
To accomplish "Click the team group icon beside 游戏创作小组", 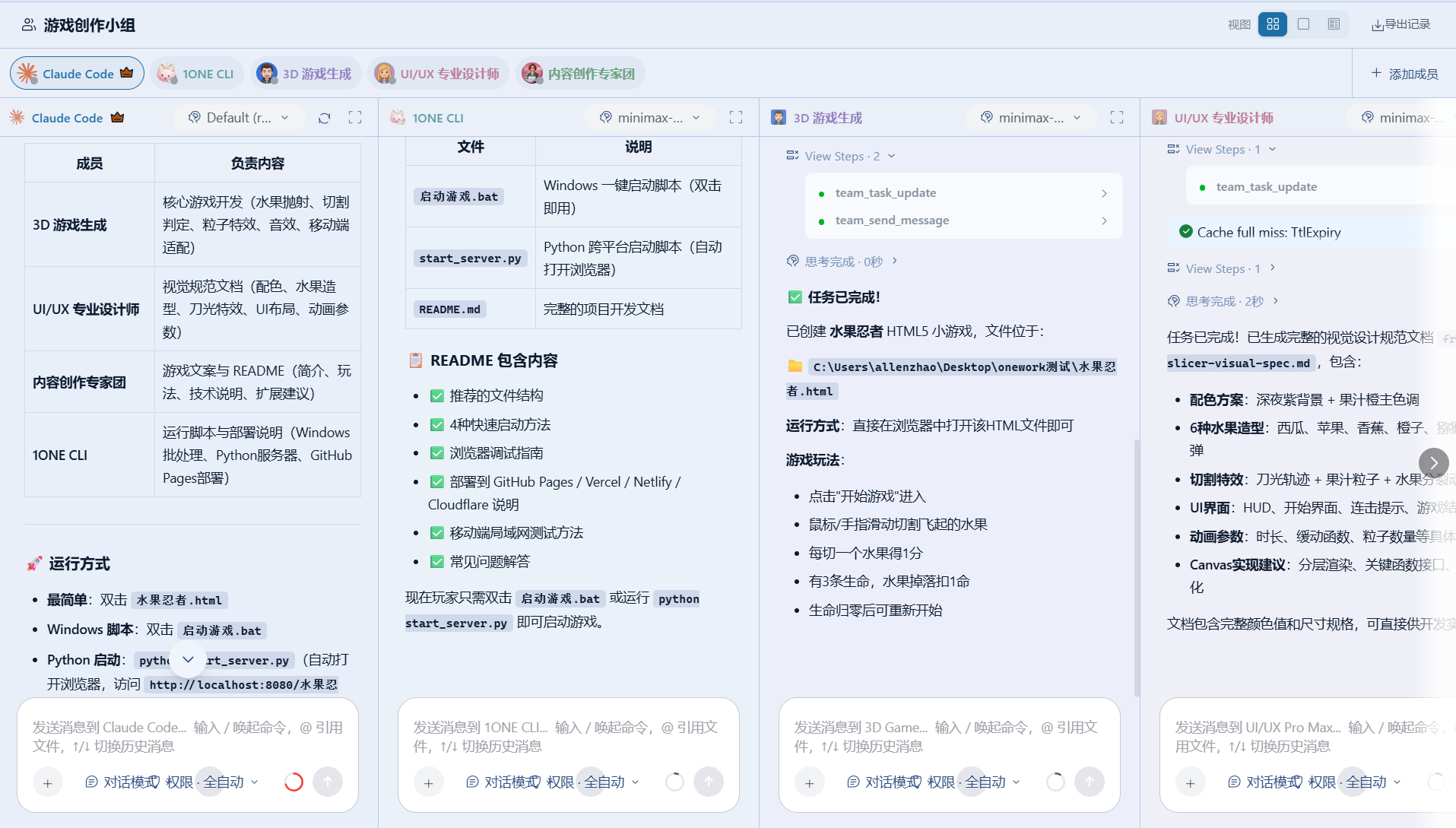I will 28,25.
